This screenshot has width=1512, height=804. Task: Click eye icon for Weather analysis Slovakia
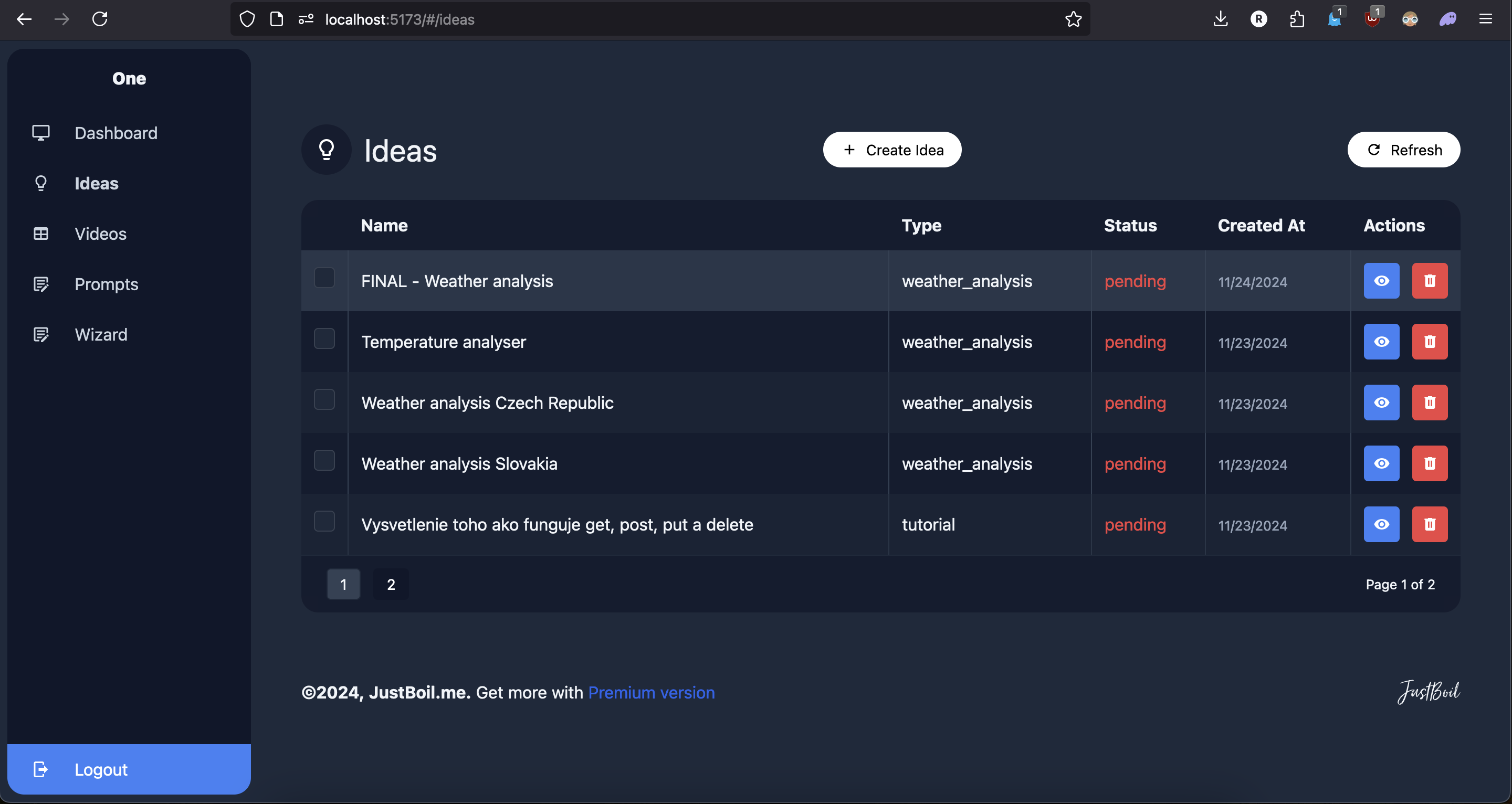coord(1381,463)
